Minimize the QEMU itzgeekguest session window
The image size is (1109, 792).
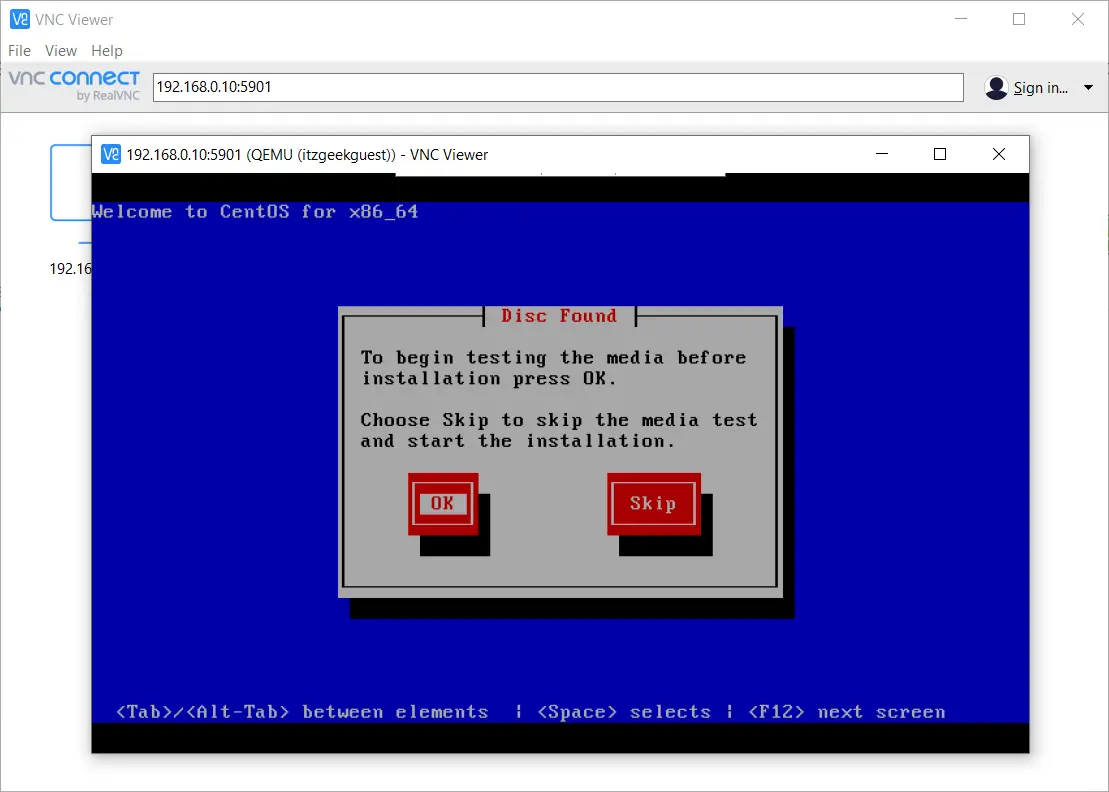882,154
